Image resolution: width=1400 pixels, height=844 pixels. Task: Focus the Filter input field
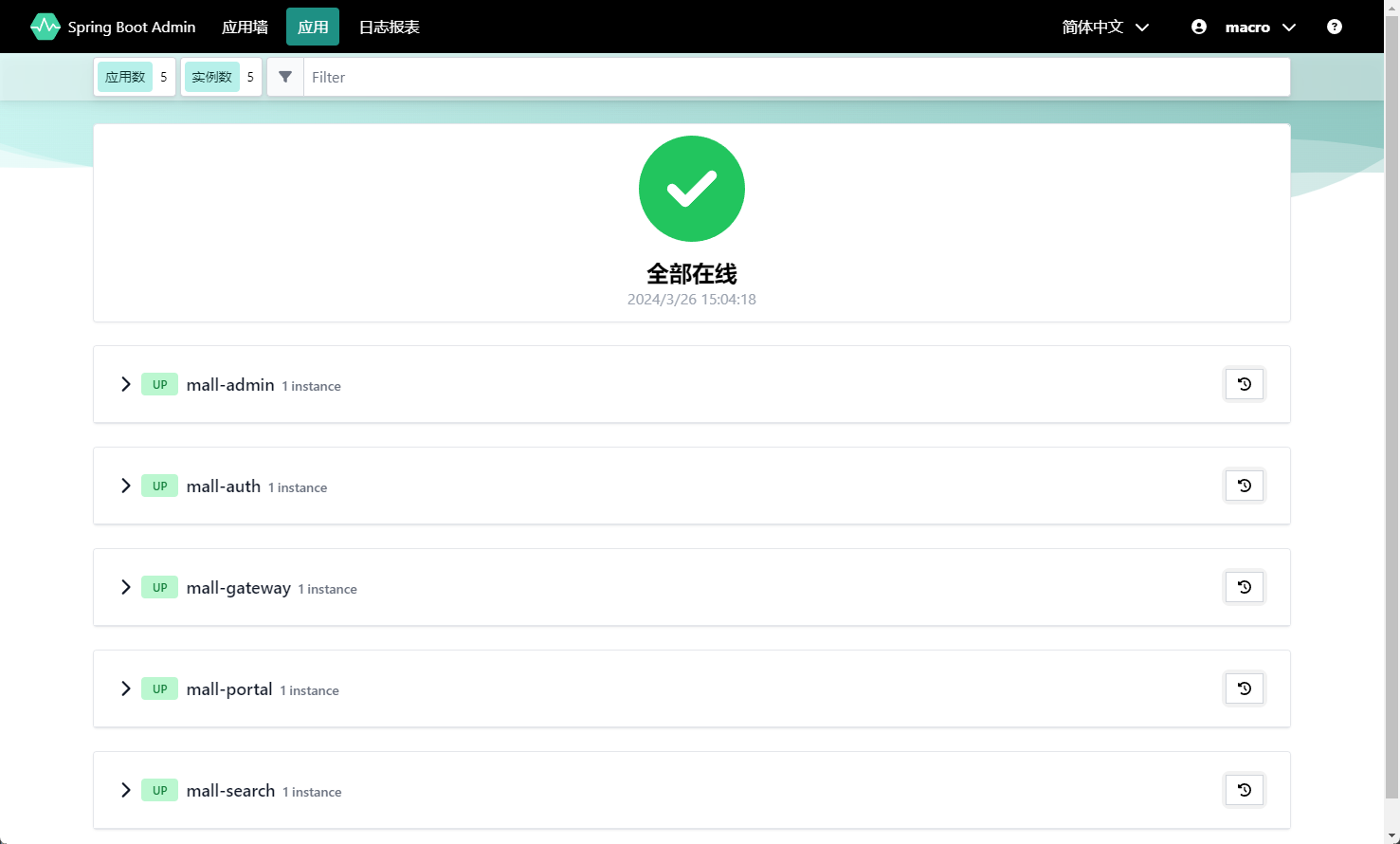(796, 77)
